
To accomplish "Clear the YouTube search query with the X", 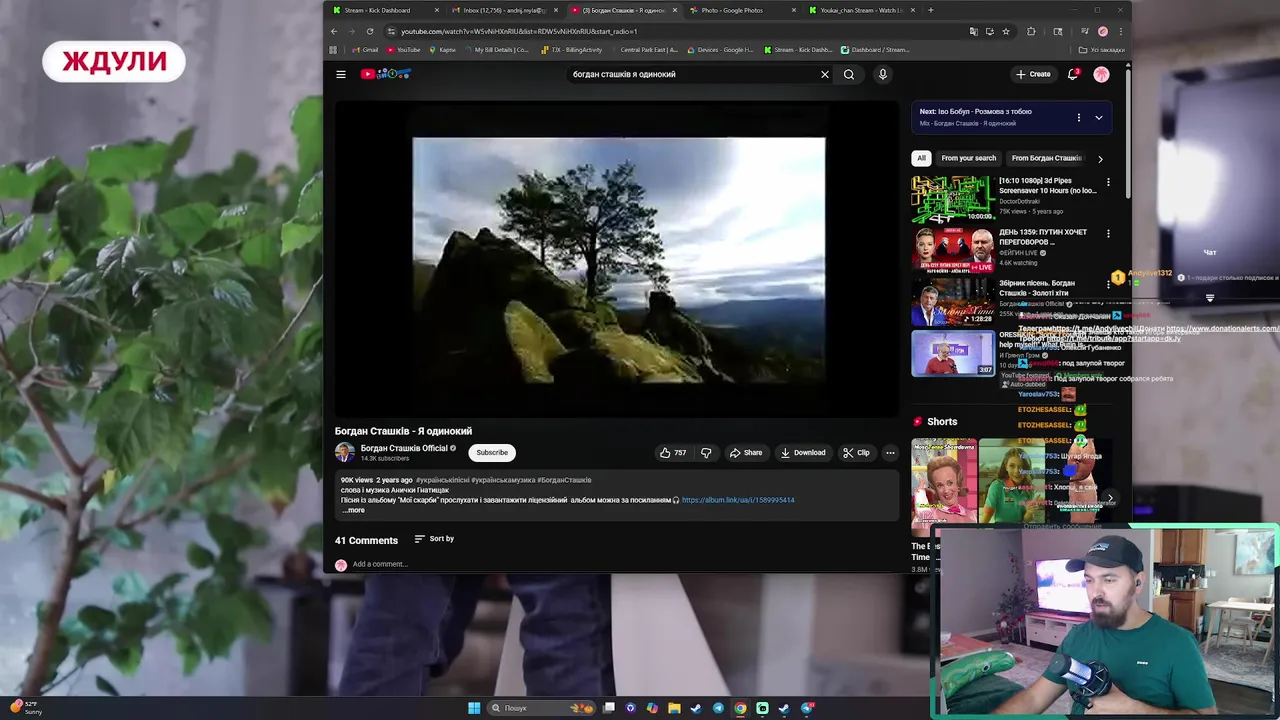I will 825,74.
